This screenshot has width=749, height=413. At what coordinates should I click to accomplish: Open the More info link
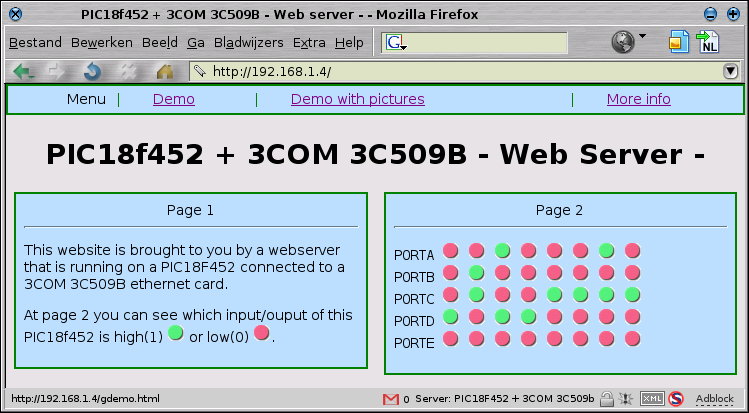click(x=639, y=99)
